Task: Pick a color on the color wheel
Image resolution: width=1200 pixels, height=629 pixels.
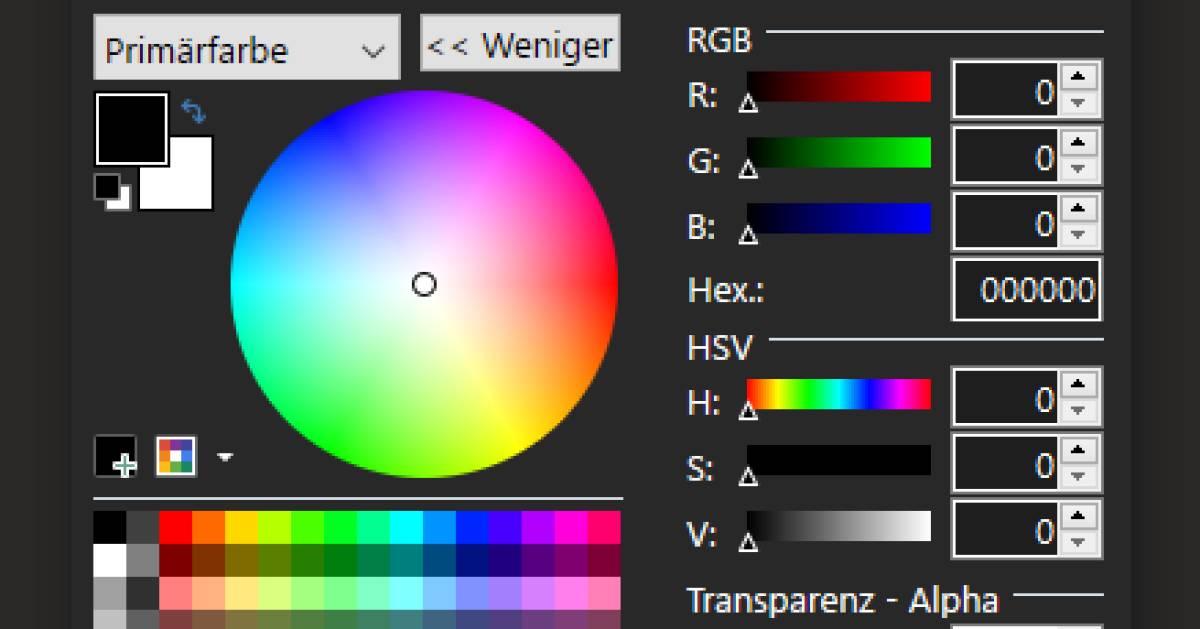Action: click(x=424, y=285)
